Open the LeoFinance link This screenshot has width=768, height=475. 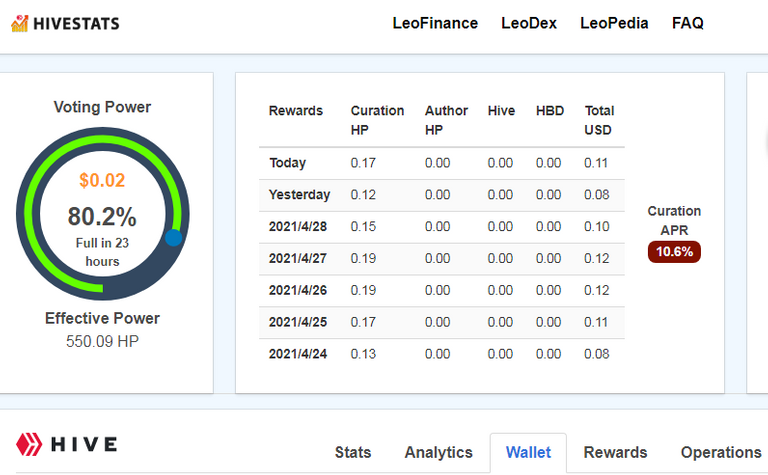click(435, 23)
